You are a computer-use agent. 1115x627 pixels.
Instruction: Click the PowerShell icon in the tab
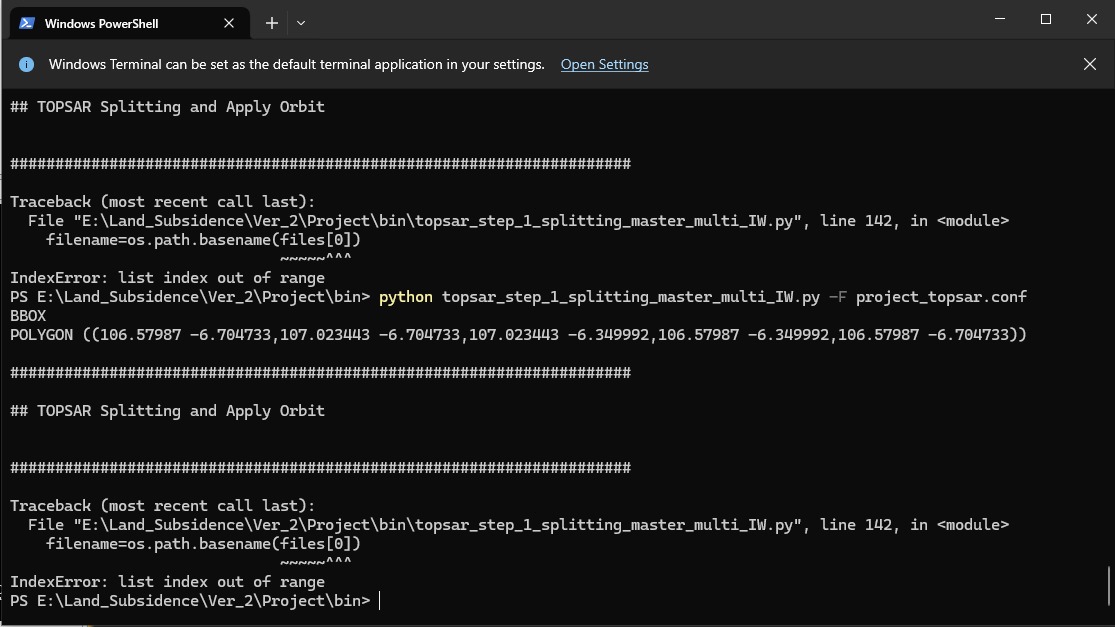pos(27,23)
